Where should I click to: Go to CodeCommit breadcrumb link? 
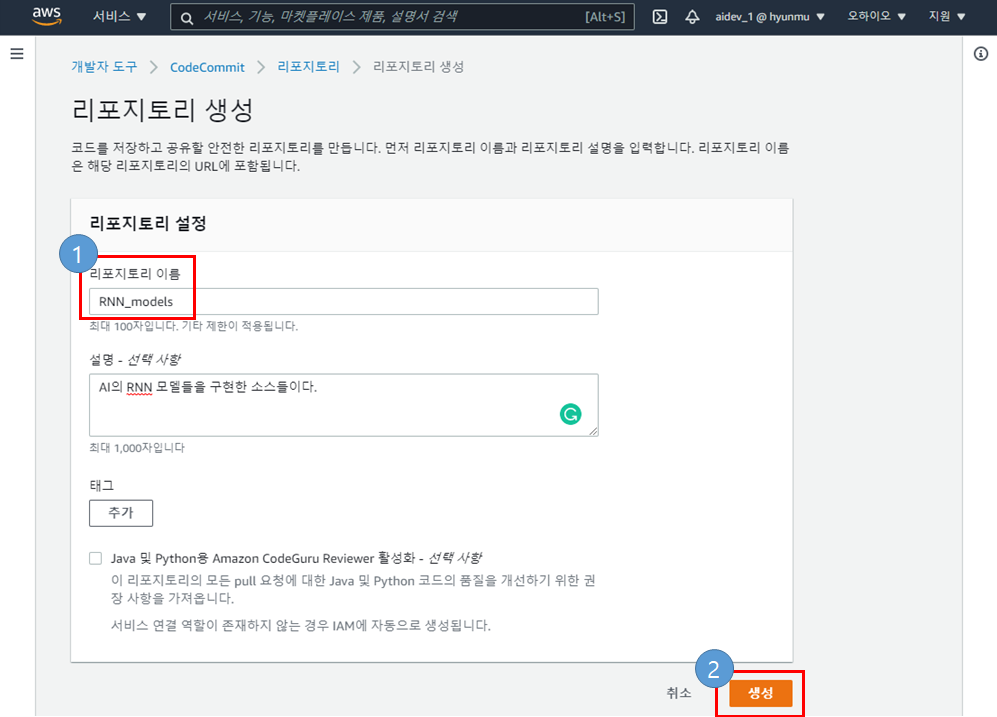point(207,67)
